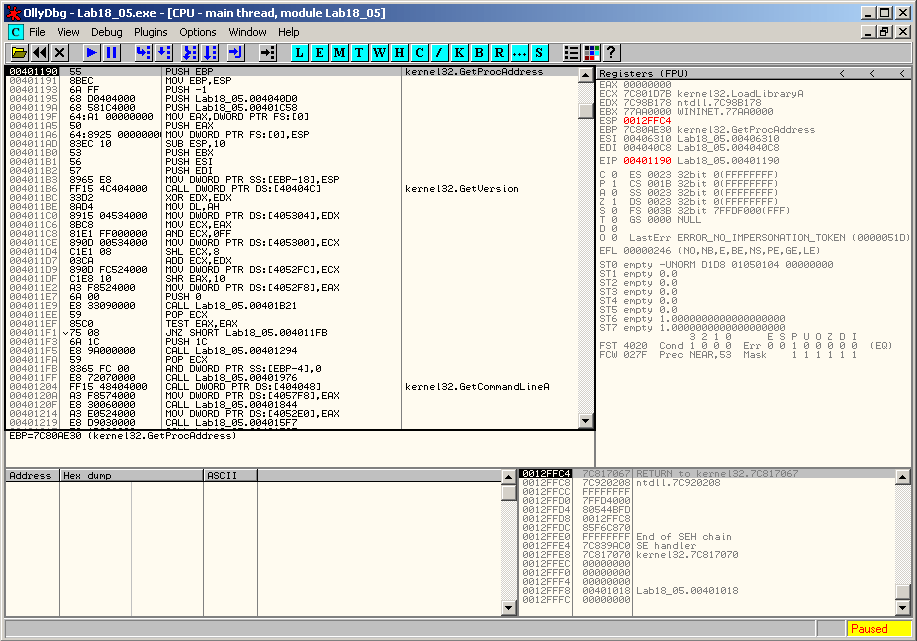The image size is (917, 641).
Task: Restart the program with the rewind icon
Action: pyautogui.click(x=39, y=52)
